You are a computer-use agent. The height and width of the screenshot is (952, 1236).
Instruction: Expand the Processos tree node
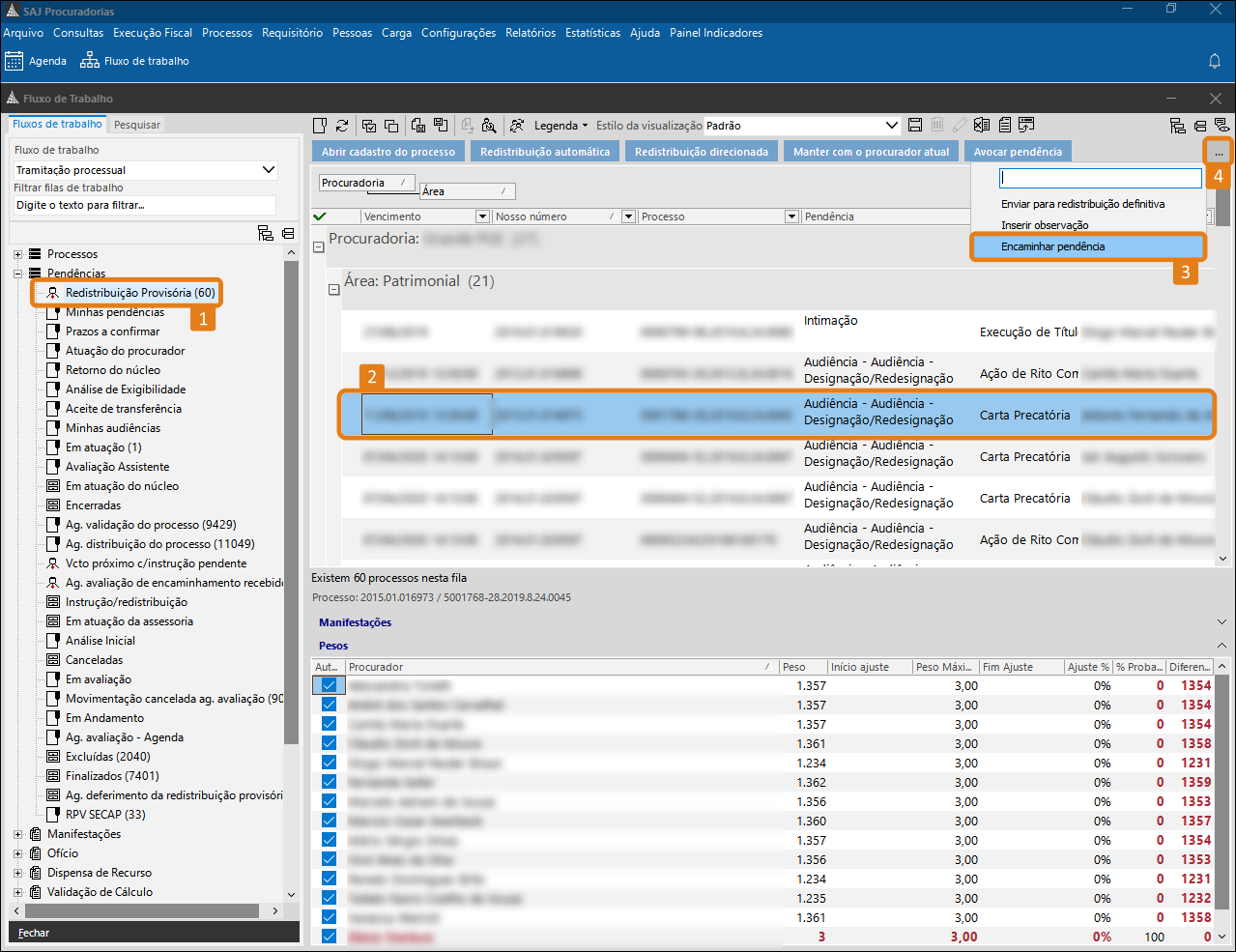click(x=17, y=254)
